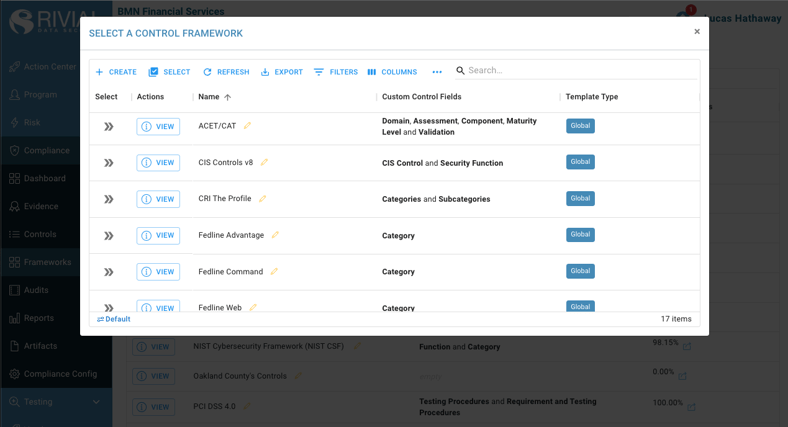Sort by the Name column header
The height and width of the screenshot is (427, 788).
pyautogui.click(x=209, y=97)
